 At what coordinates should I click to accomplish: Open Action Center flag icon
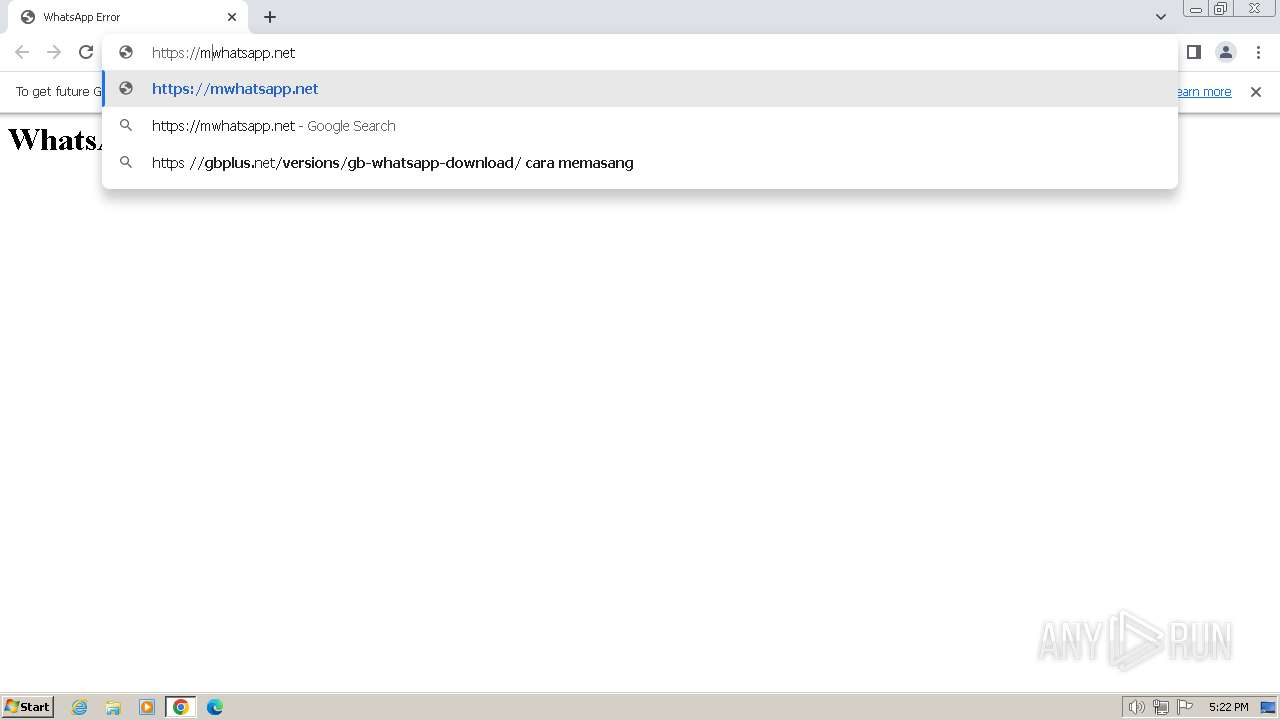[x=1185, y=707]
